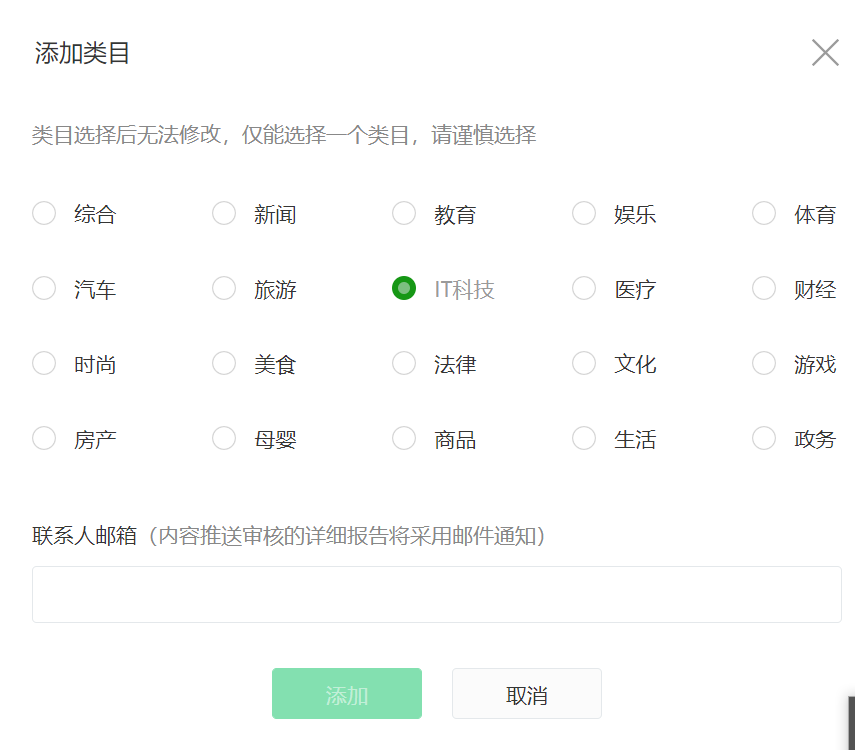This screenshot has width=855, height=750.
Task: Select the 医疗 category
Action: 584,289
